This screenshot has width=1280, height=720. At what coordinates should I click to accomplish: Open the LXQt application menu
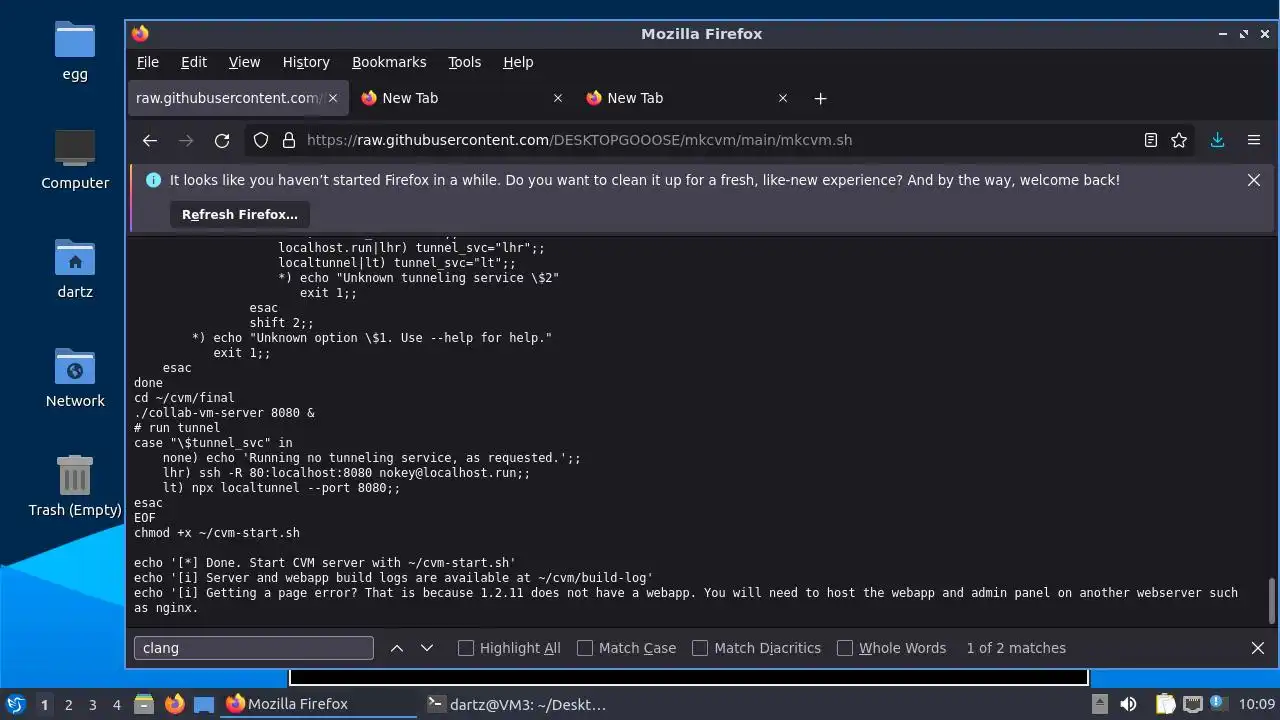15,704
